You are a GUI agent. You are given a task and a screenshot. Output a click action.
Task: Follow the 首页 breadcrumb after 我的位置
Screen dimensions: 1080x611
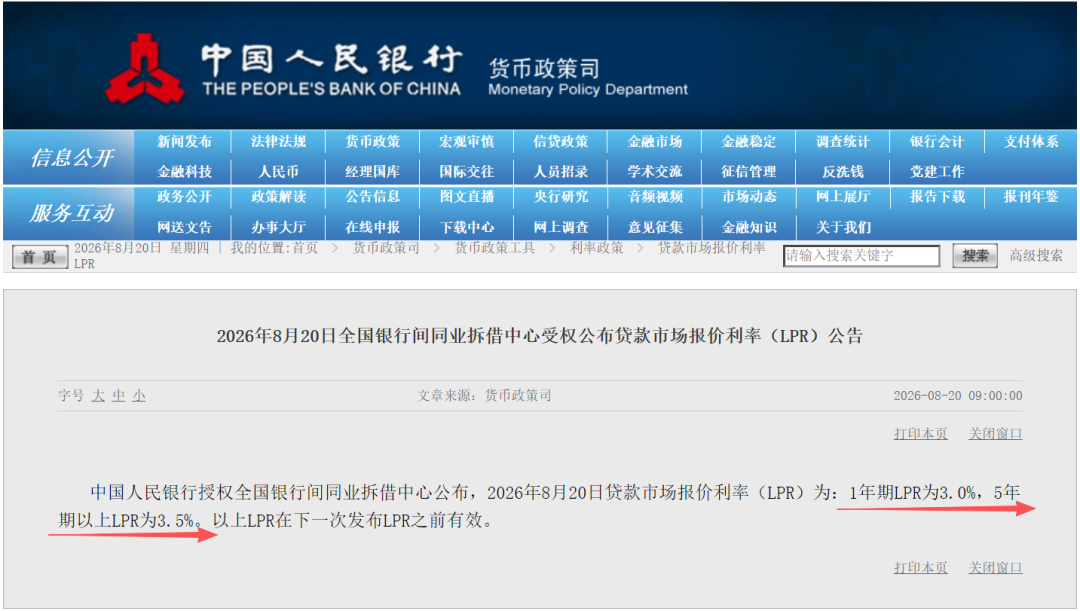tap(305, 248)
